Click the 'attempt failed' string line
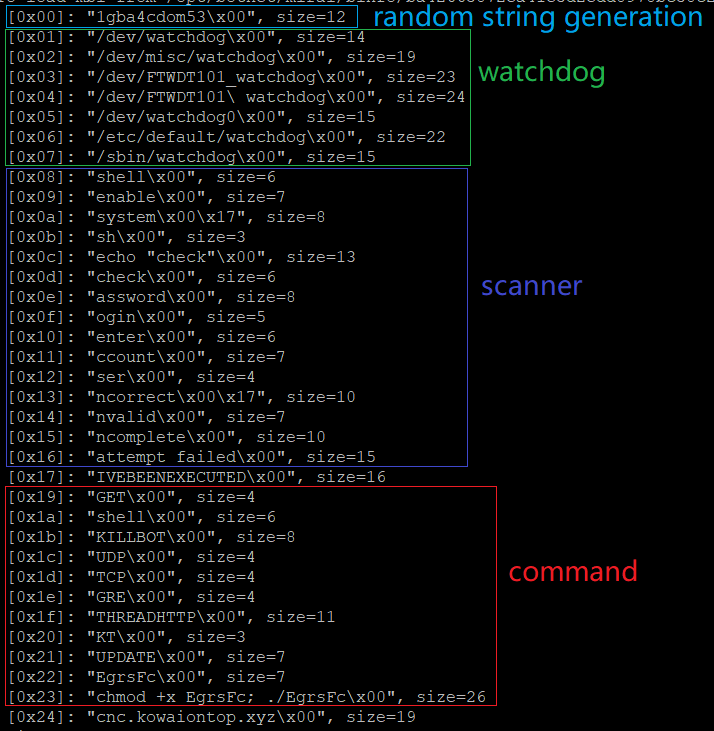 [192, 457]
